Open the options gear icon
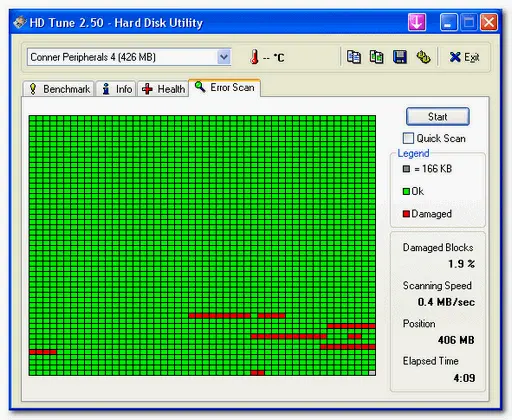 coord(423,57)
